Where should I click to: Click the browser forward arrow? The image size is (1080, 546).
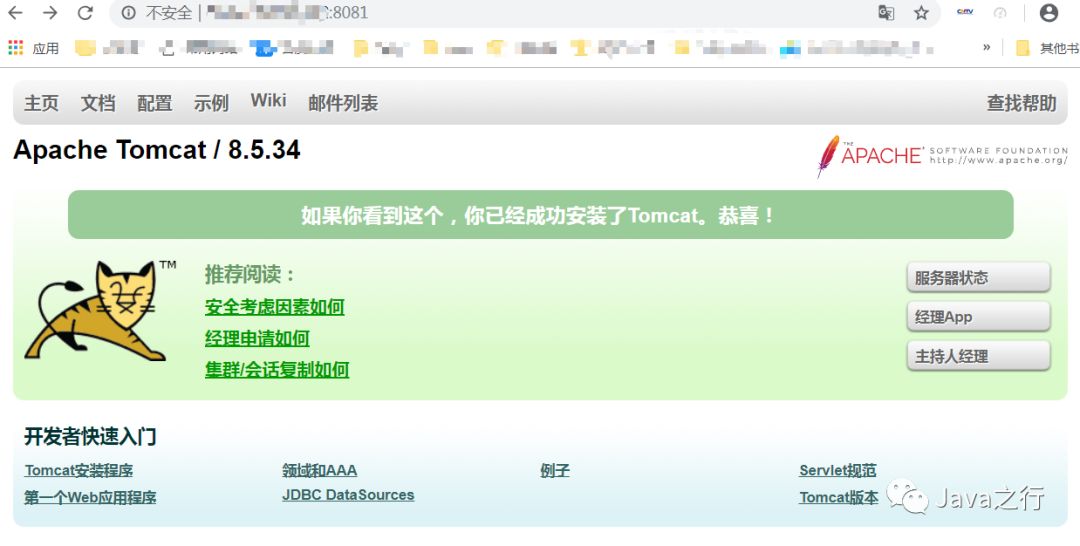(x=50, y=12)
